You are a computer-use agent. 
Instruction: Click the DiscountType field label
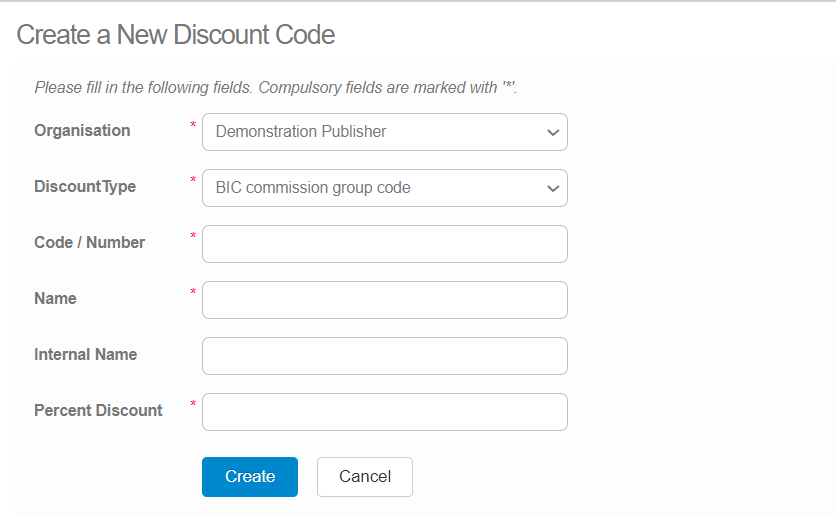85,187
